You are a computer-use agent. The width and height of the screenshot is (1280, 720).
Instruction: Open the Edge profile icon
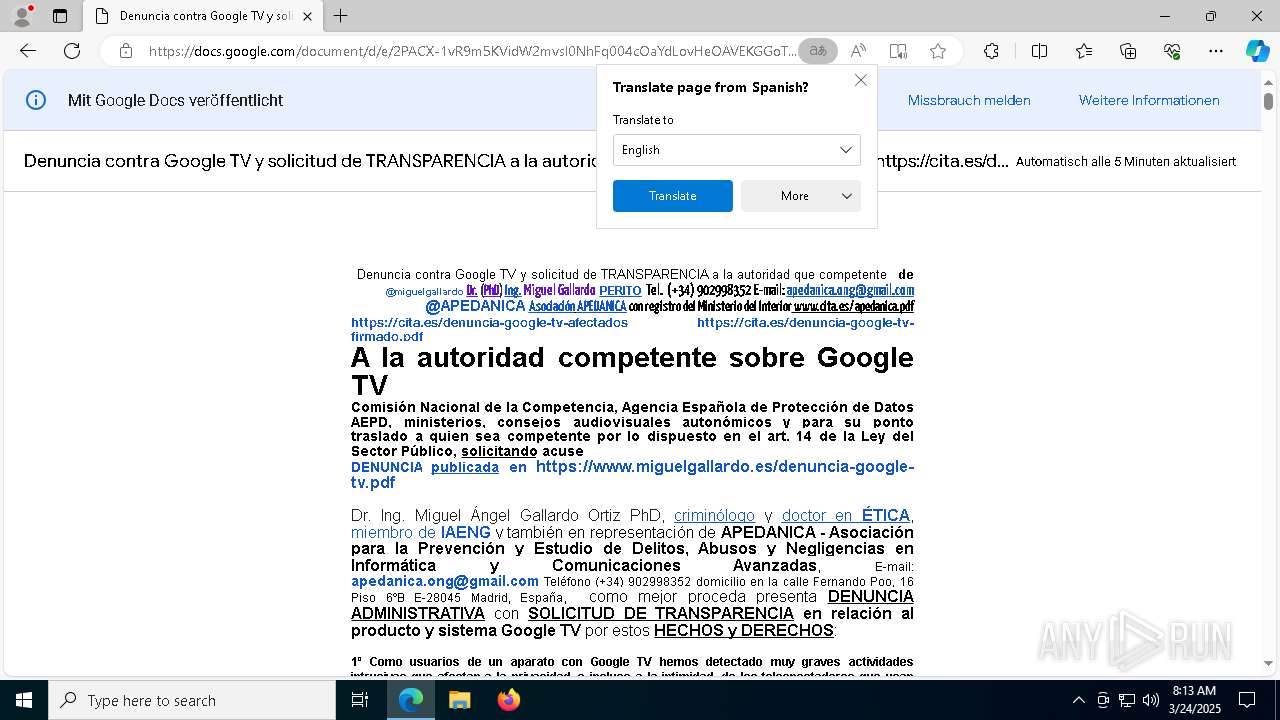coord(22,16)
